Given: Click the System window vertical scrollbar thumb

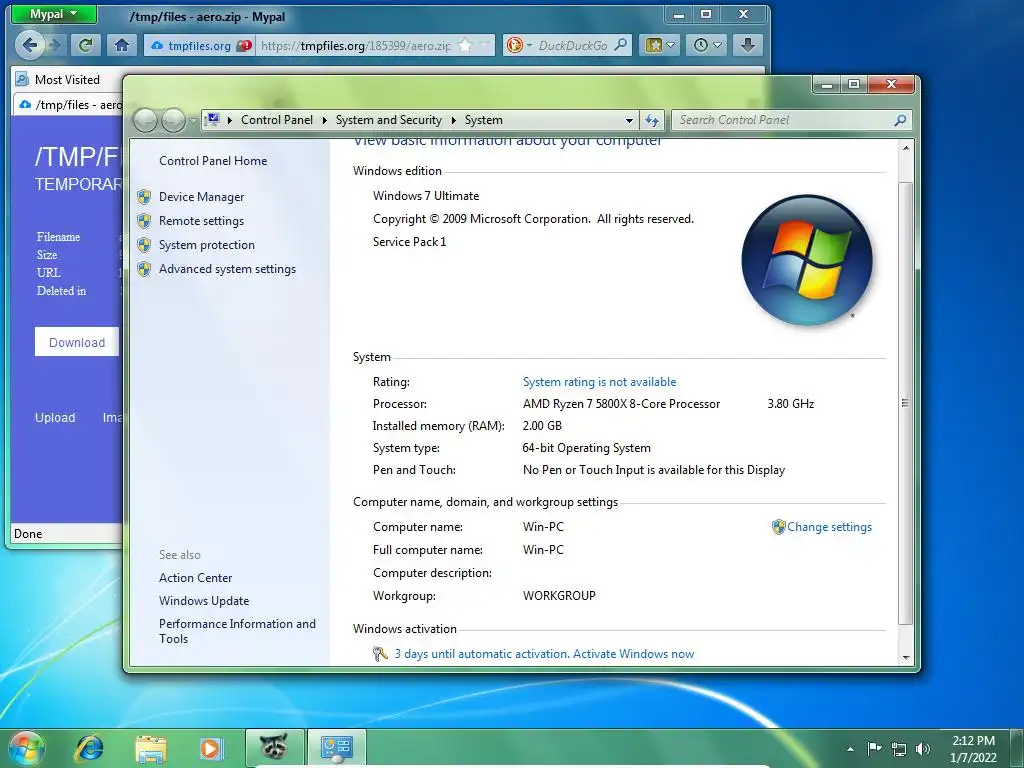Looking at the screenshot, I should click(x=905, y=403).
